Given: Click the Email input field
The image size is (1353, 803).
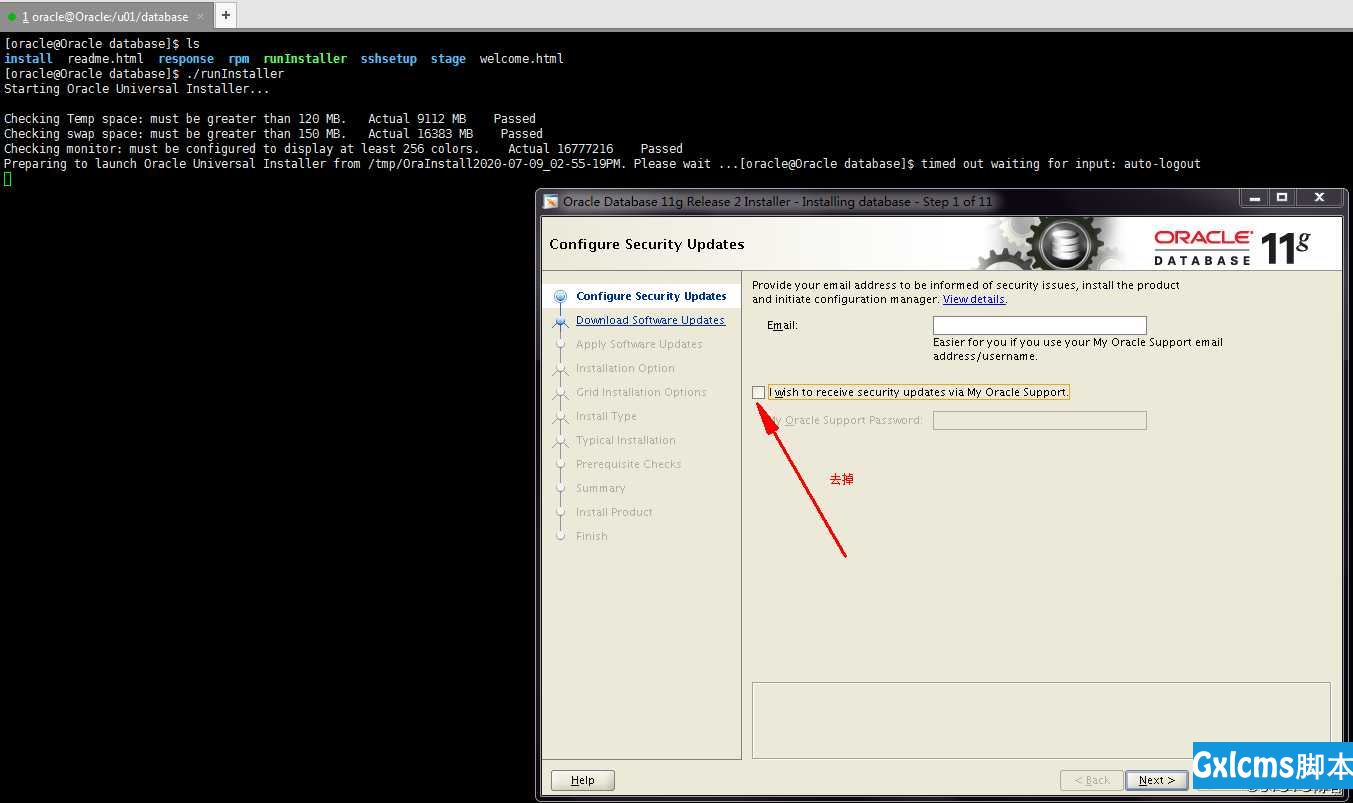Looking at the screenshot, I should click(x=1039, y=325).
